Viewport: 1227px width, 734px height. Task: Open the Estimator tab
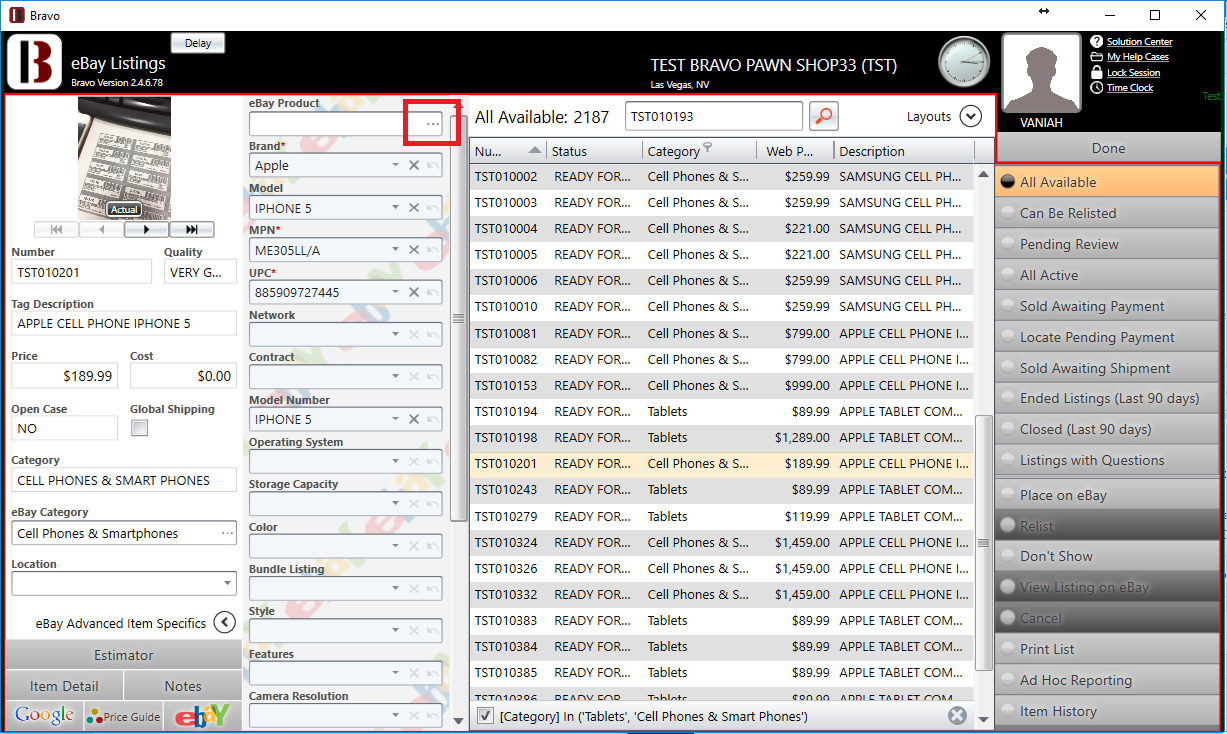(x=124, y=655)
